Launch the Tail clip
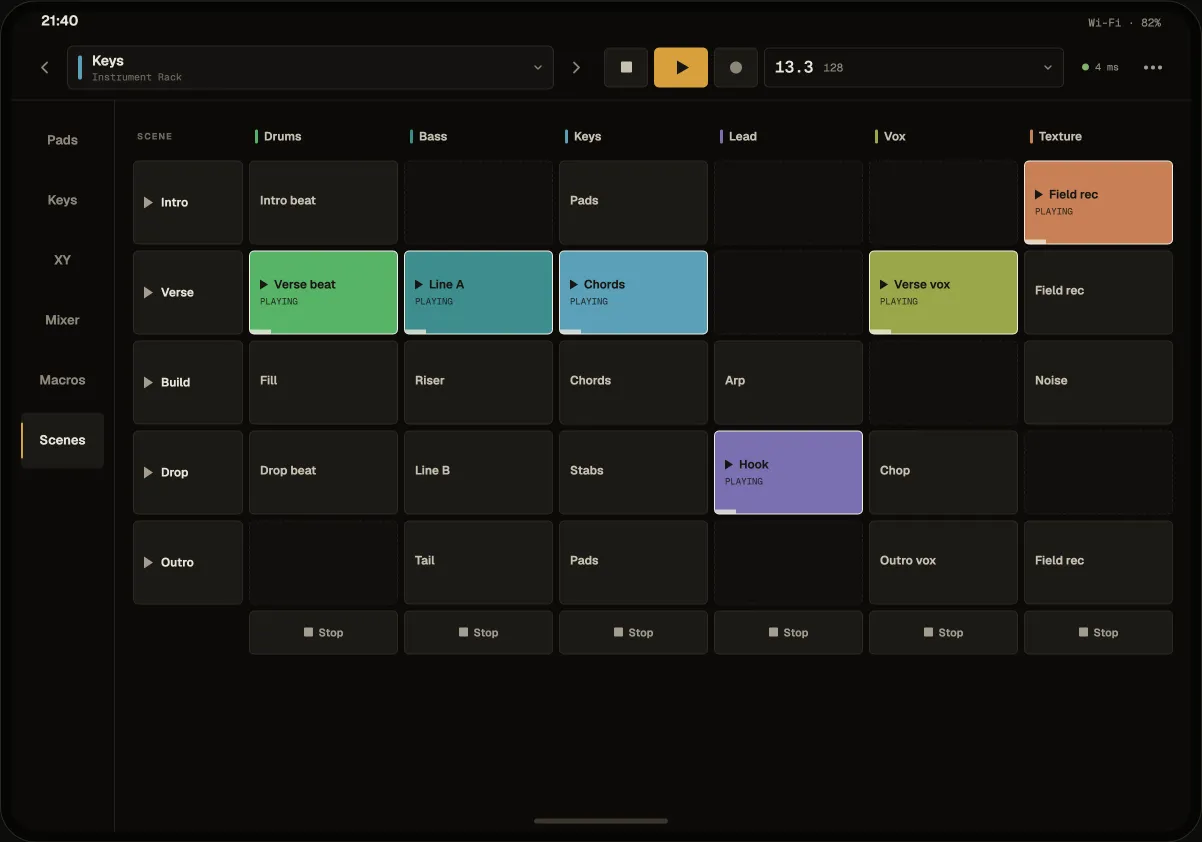This screenshot has height=842, width=1202. pyautogui.click(x=478, y=562)
